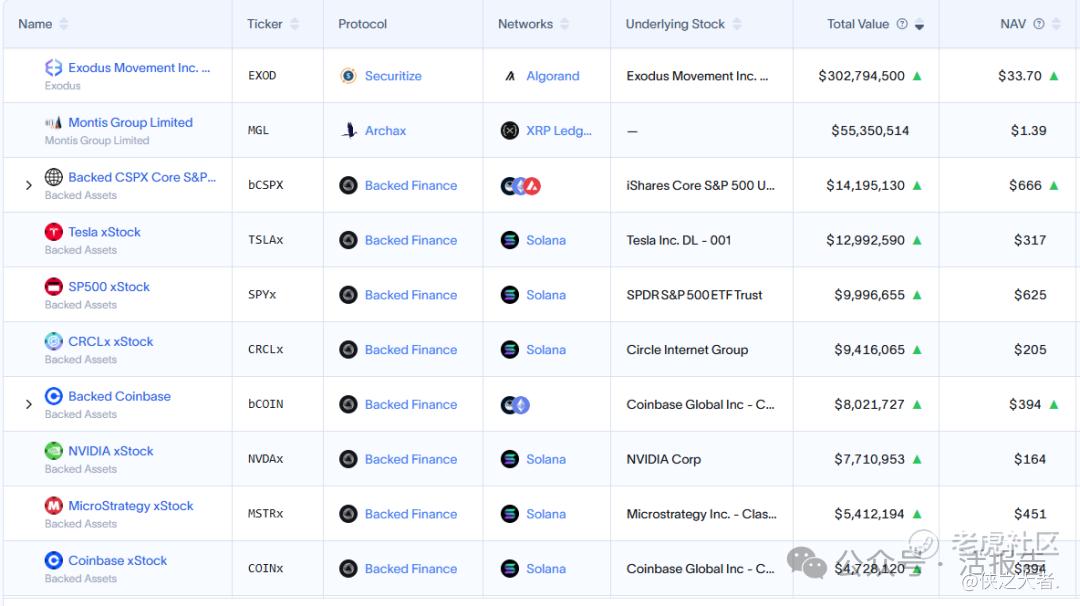Image resolution: width=1080 pixels, height=606 pixels.
Task: Open Tesla xStock asset link
Action: pyautogui.click(x=104, y=232)
